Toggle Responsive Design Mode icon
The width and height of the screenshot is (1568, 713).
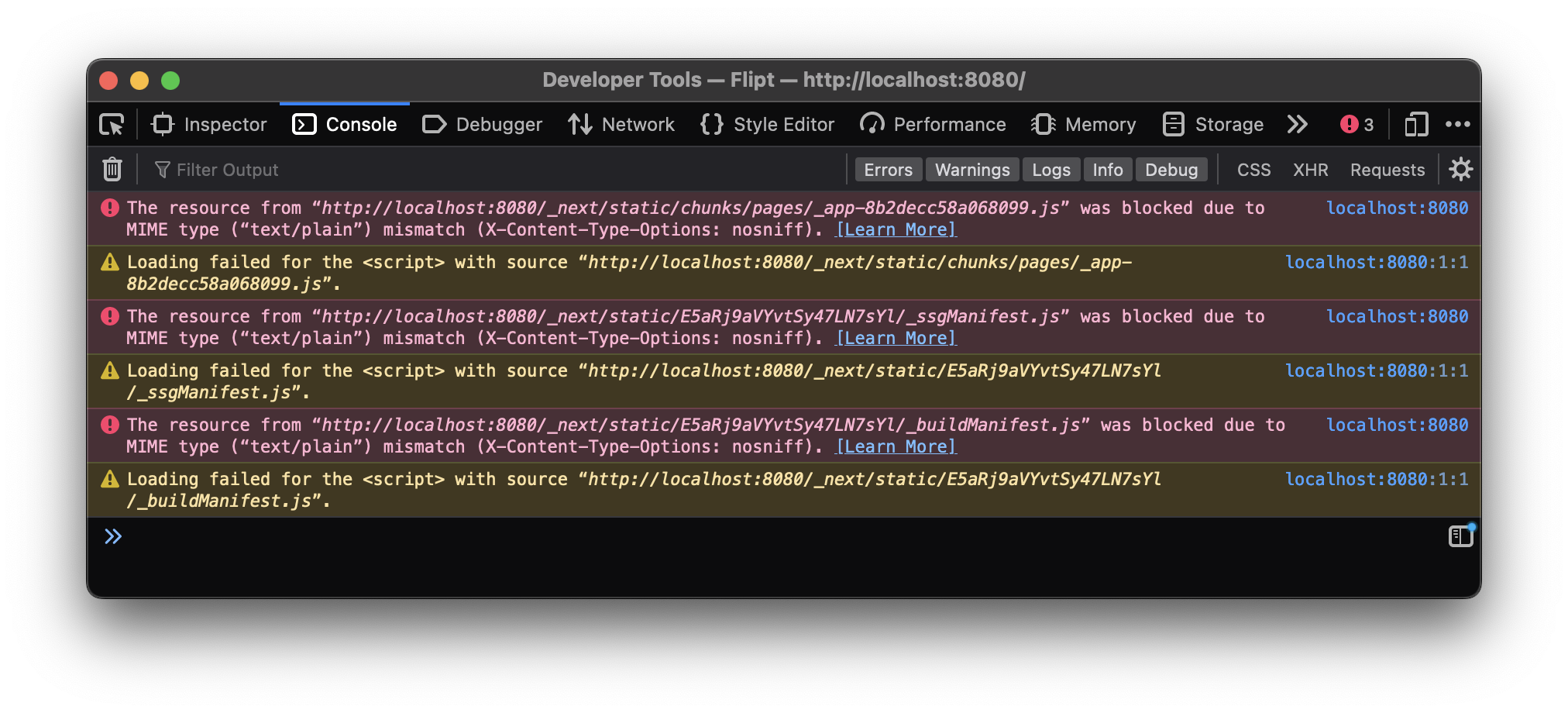click(1416, 125)
